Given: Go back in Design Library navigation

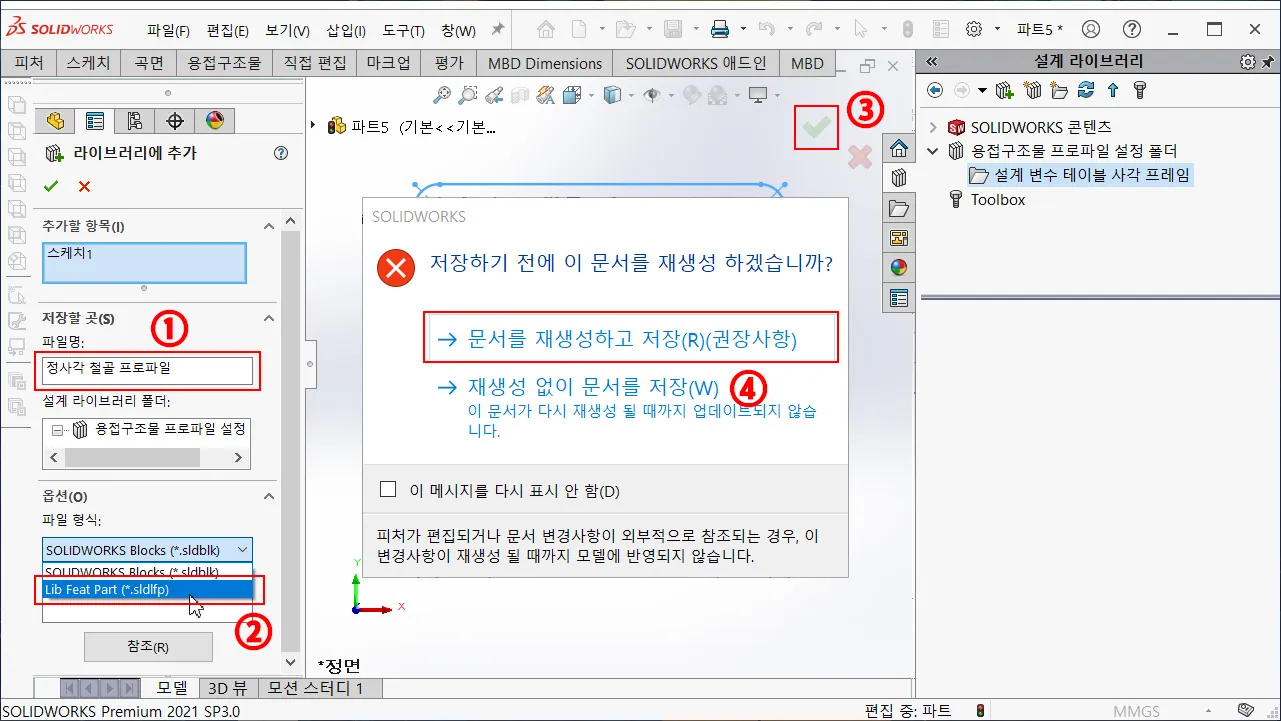Looking at the screenshot, I should [935, 90].
